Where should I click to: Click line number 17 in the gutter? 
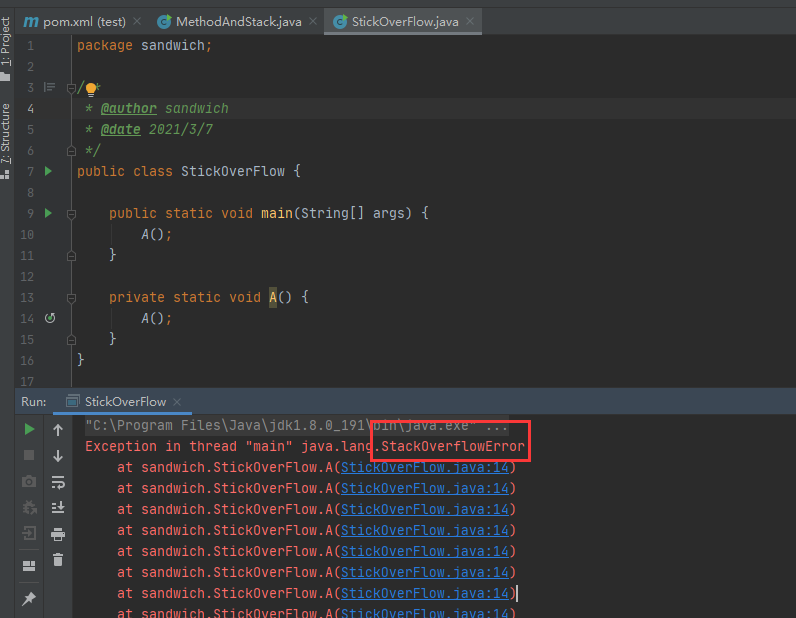point(27,381)
